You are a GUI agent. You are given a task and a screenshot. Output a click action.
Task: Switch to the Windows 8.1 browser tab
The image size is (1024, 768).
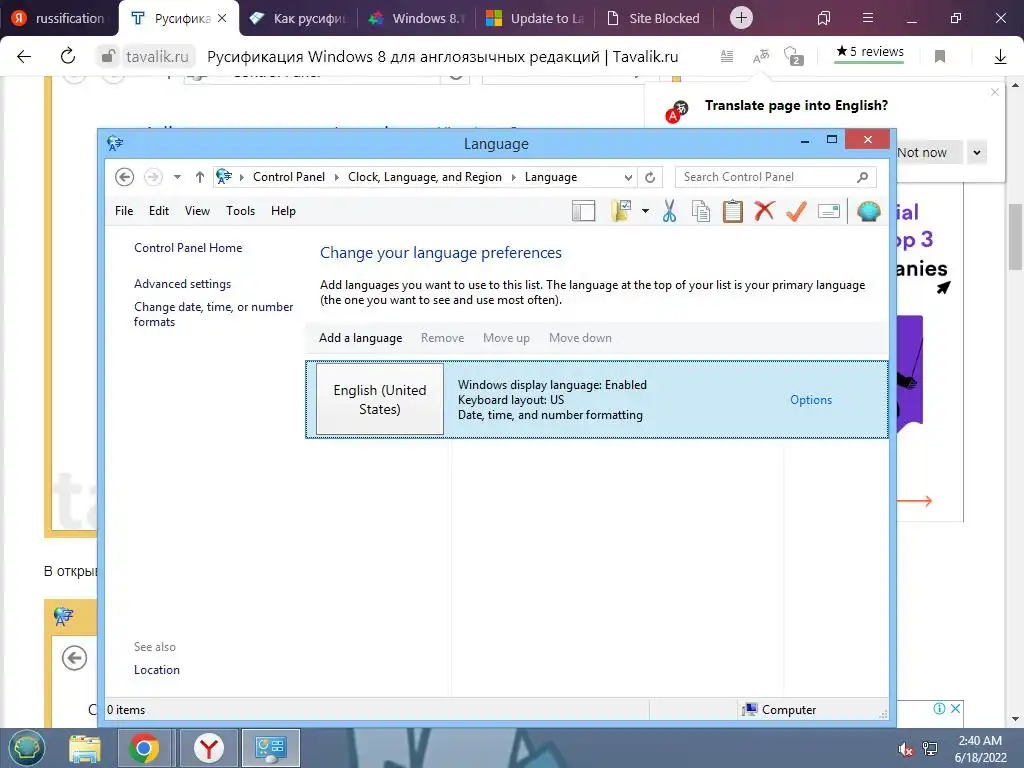pos(417,18)
